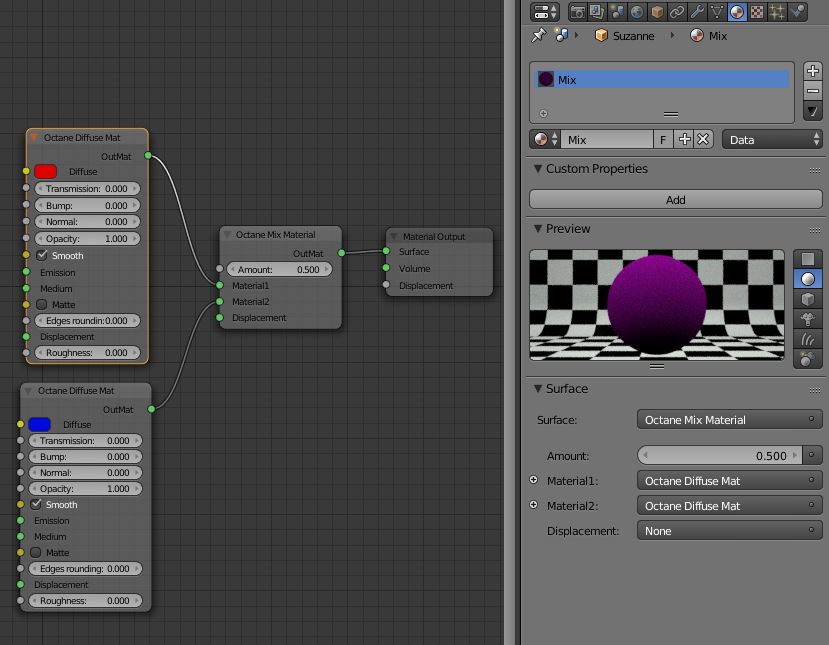Switch material preview to hair strands

[807, 336]
